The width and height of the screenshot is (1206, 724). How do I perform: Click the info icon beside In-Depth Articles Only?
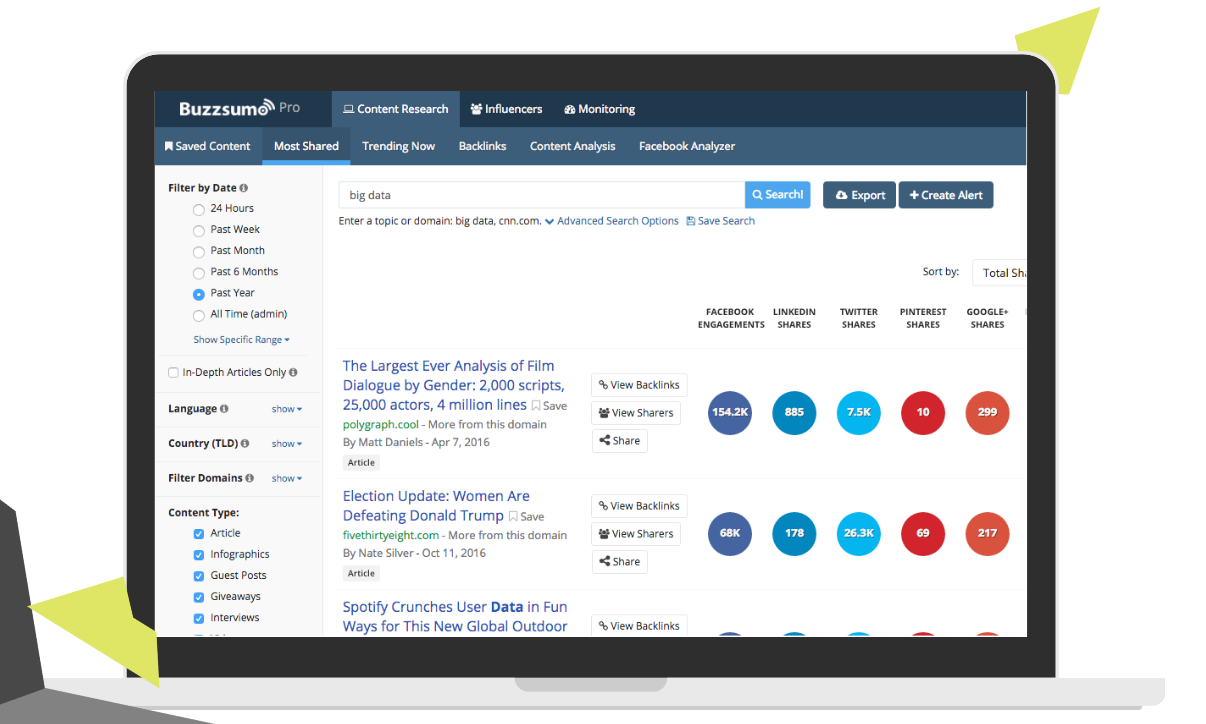pos(293,372)
